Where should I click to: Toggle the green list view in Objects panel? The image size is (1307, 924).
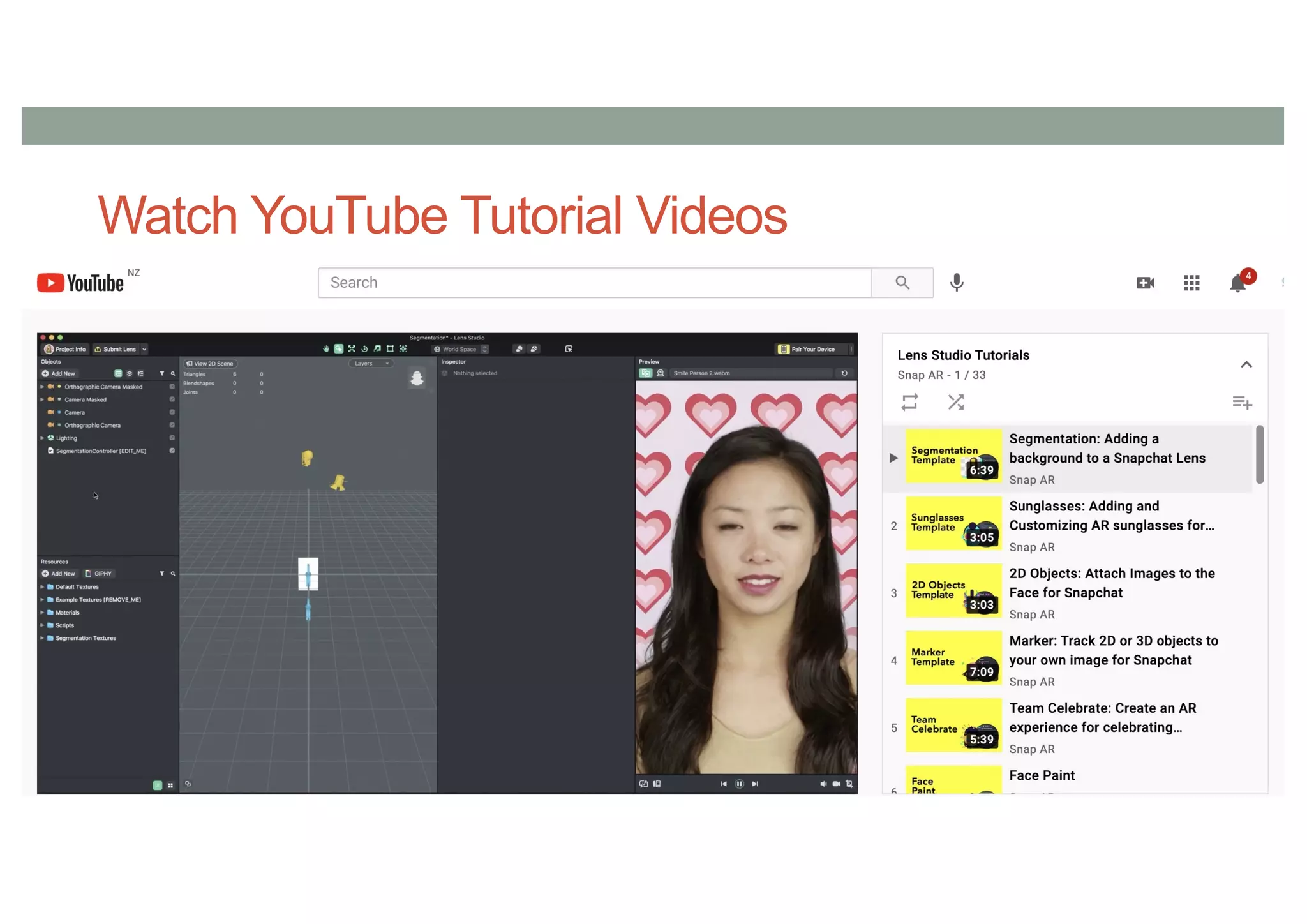click(x=118, y=374)
